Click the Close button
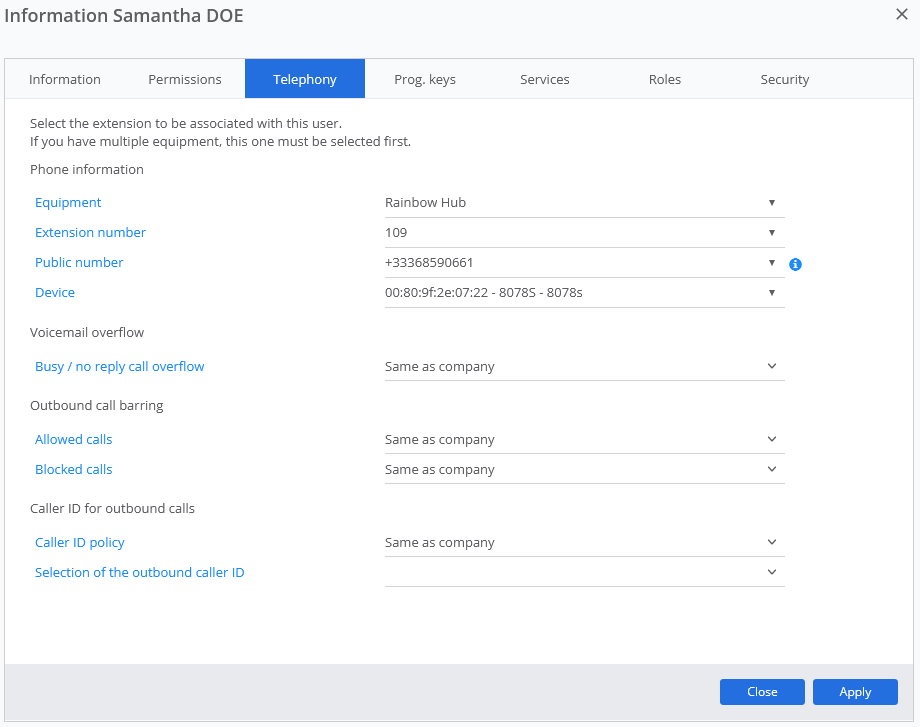Screen dimensions: 920x727 [x=762, y=692]
